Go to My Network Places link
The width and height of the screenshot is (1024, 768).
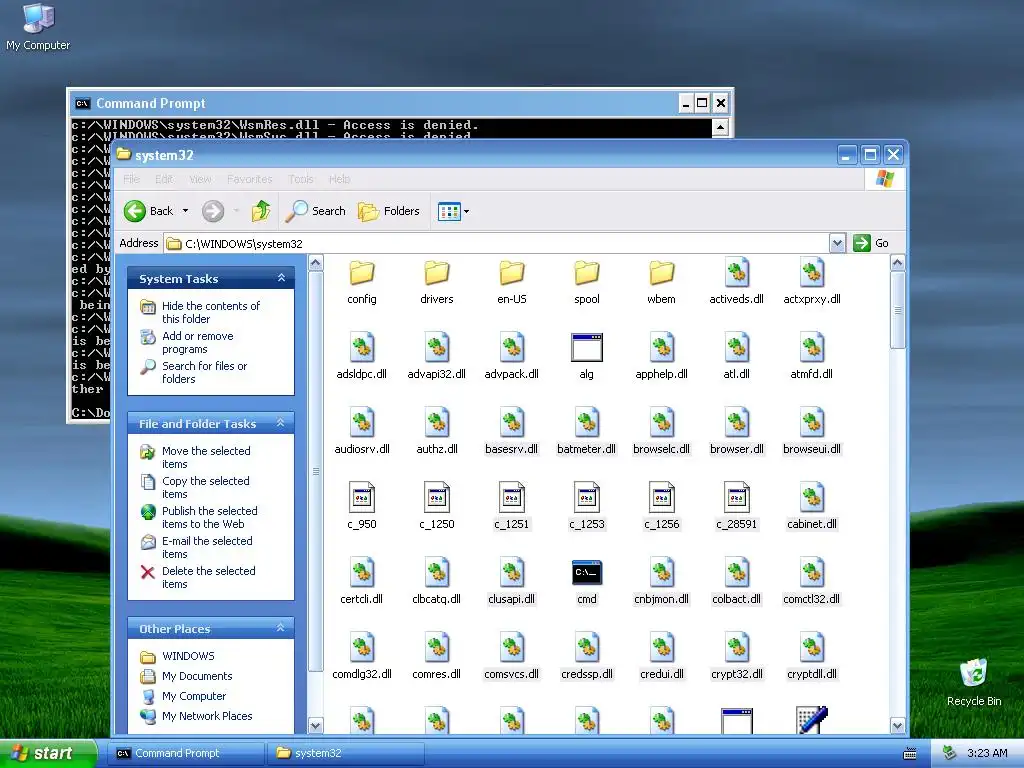[x=206, y=716]
